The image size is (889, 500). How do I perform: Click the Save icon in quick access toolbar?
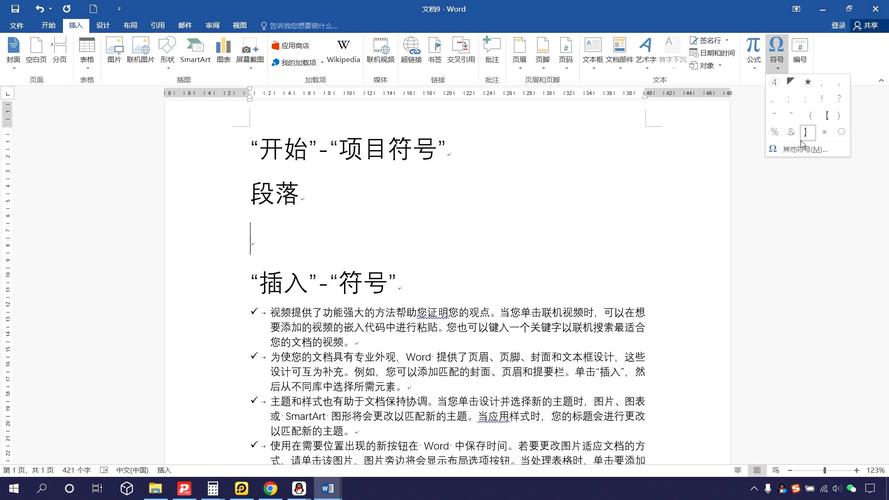(15, 9)
